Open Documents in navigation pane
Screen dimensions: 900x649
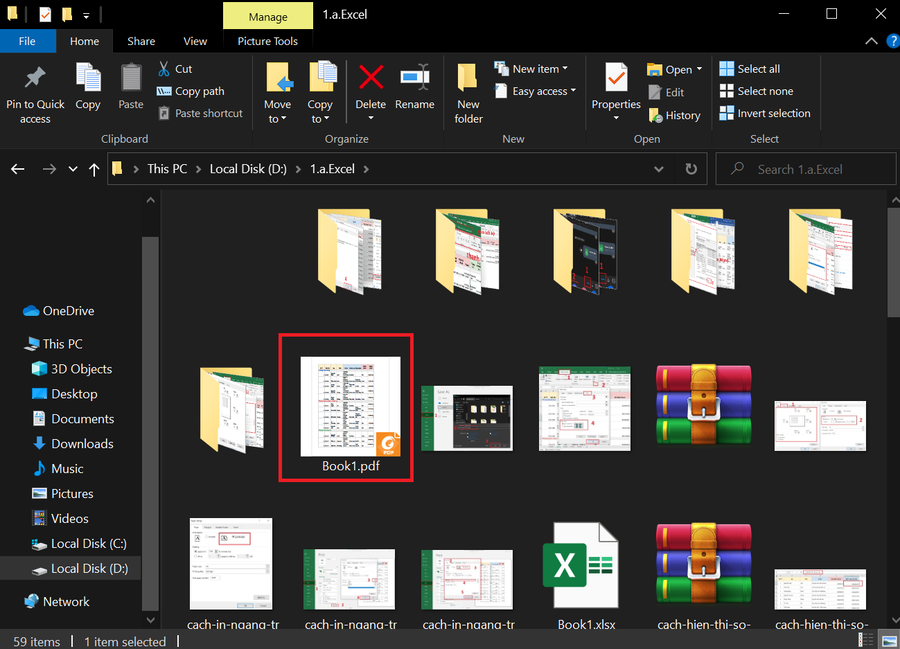click(73, 419)
